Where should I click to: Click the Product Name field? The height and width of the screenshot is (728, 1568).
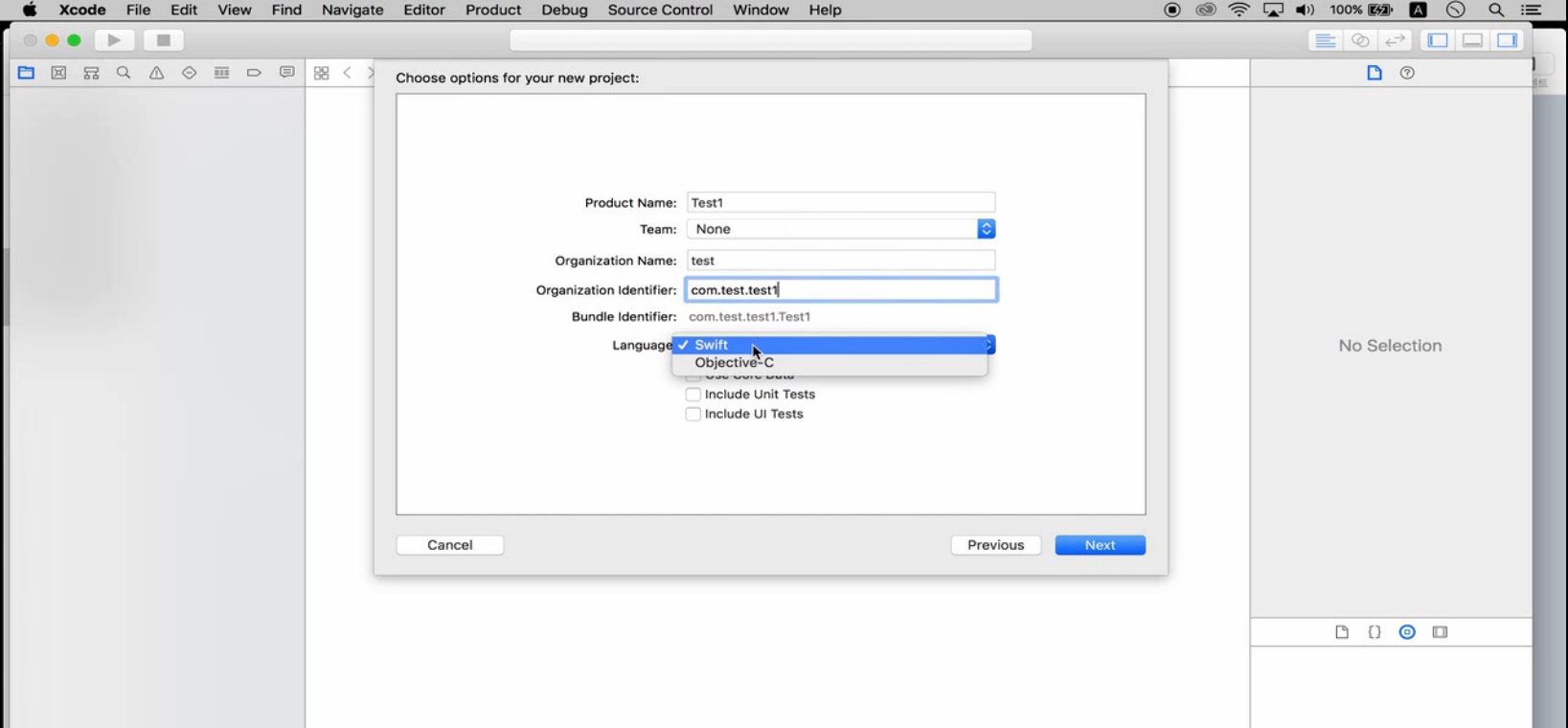[x=841, y=203]
